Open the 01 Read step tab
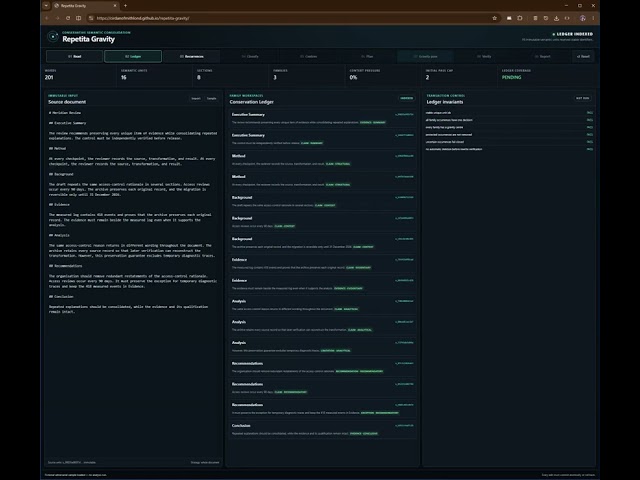Viewport: 640px width, 480px height. 74,56
